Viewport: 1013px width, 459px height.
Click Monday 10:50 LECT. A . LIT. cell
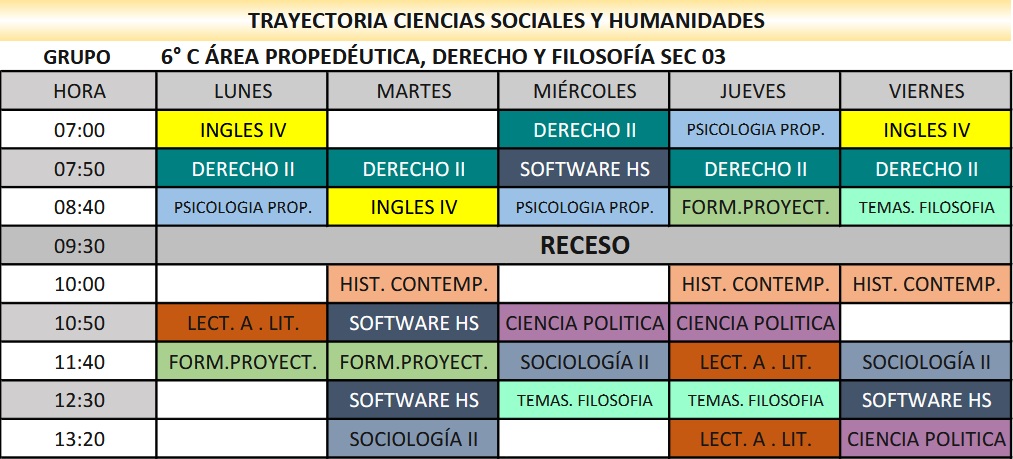coord(243,323)
